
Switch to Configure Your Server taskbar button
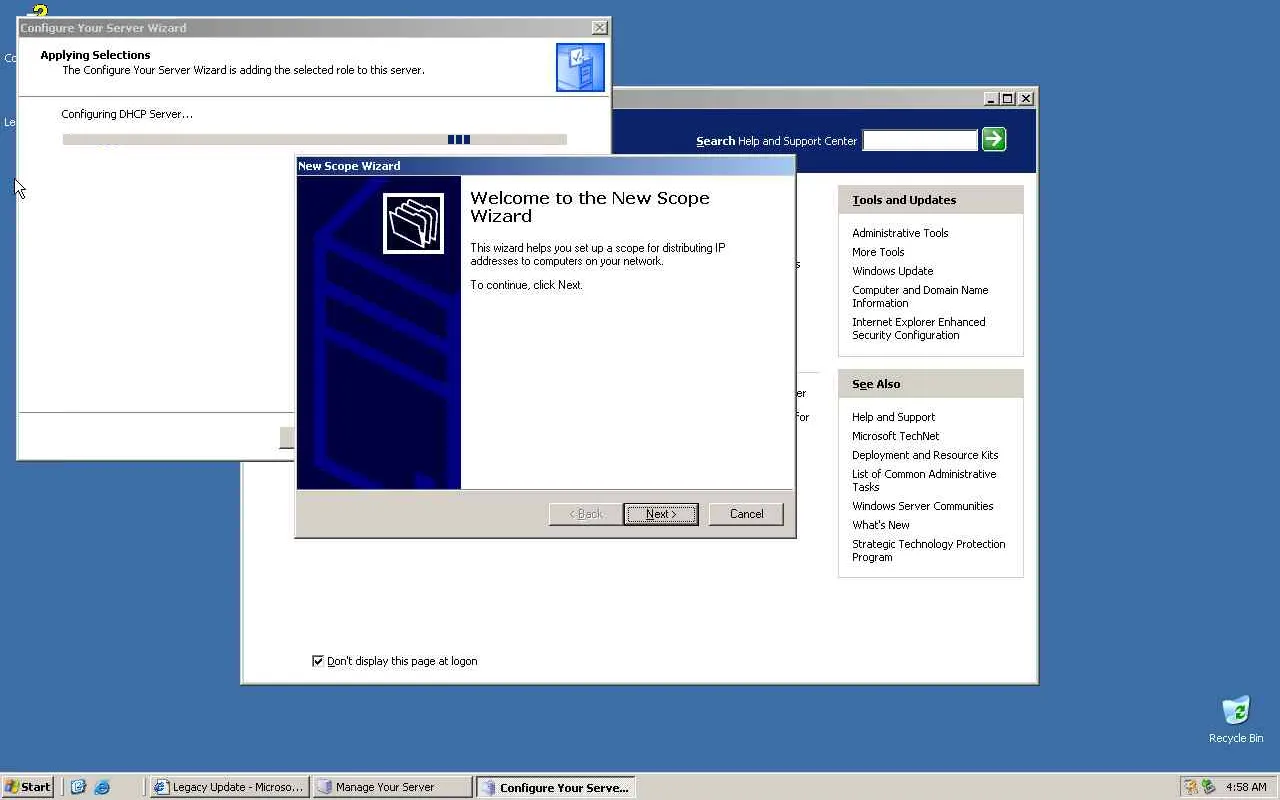555,787
